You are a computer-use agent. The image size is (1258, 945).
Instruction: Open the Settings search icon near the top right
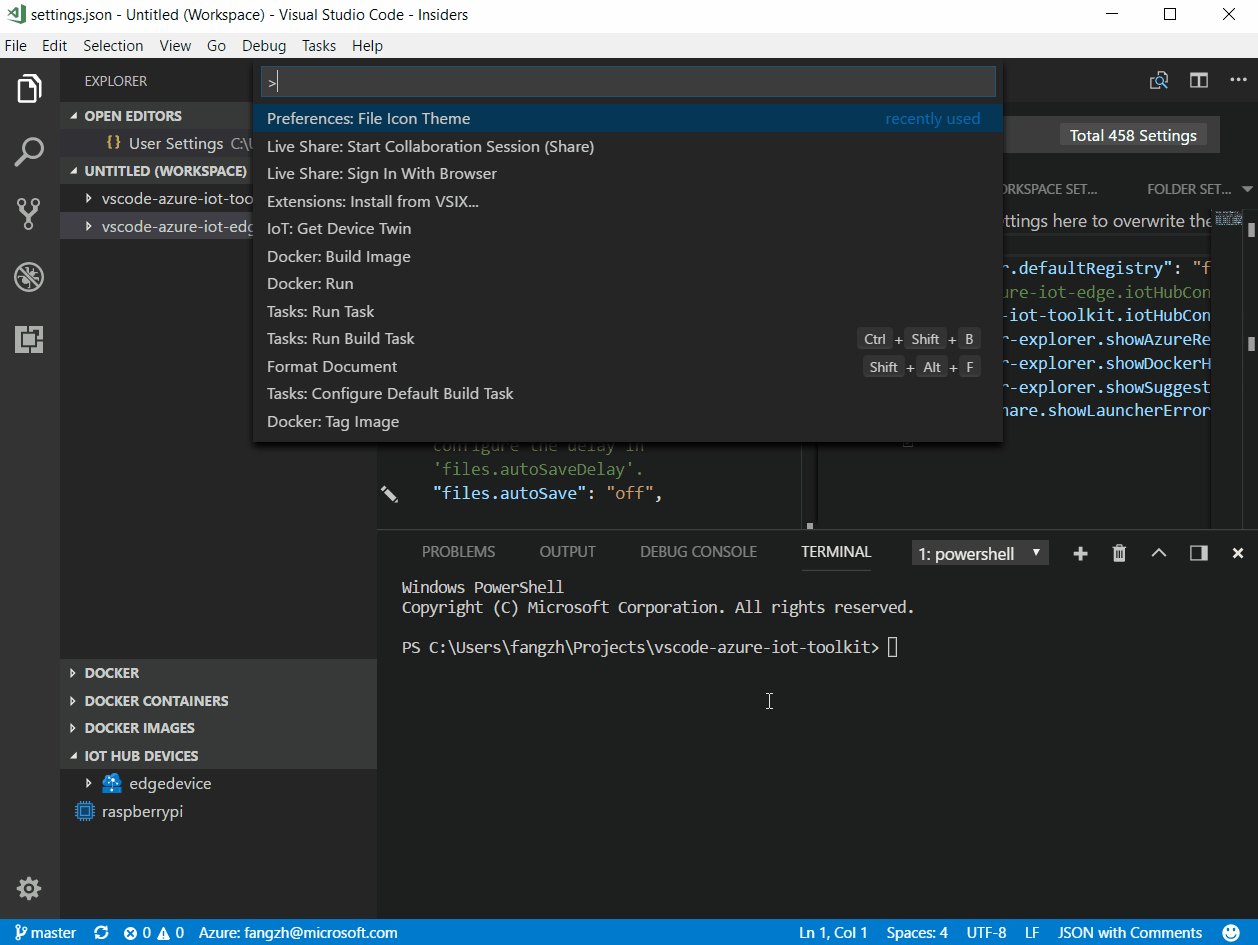coord(1159,80)
